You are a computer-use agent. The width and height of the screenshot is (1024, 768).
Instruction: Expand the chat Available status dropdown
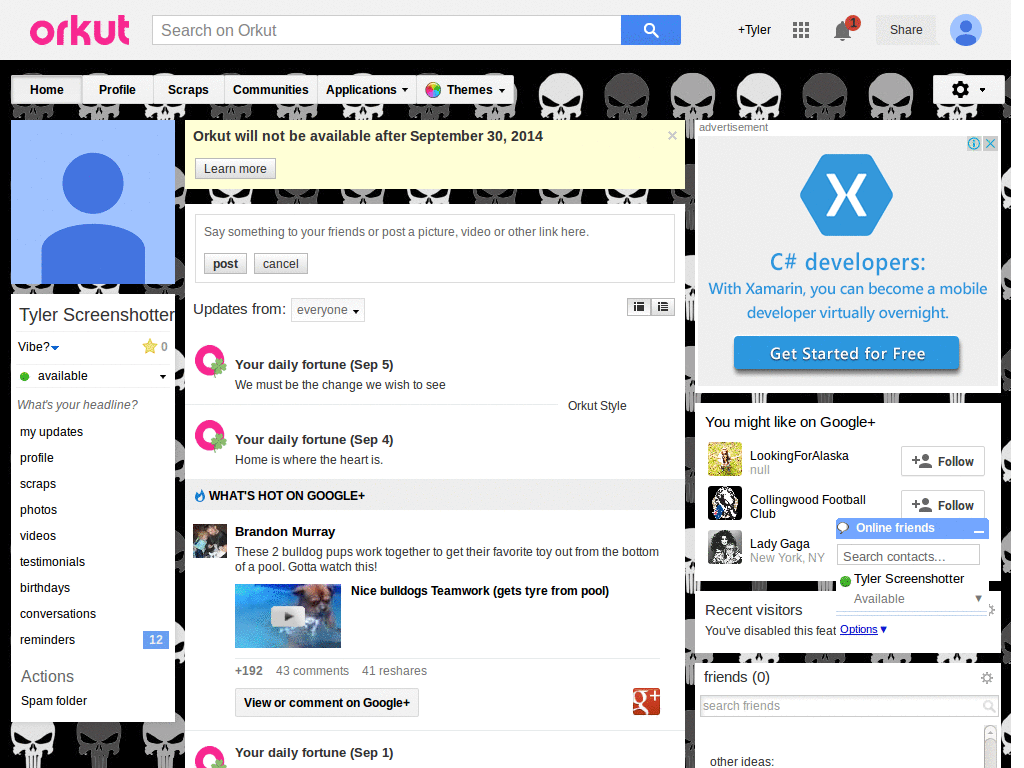click(x=978, y=598)
